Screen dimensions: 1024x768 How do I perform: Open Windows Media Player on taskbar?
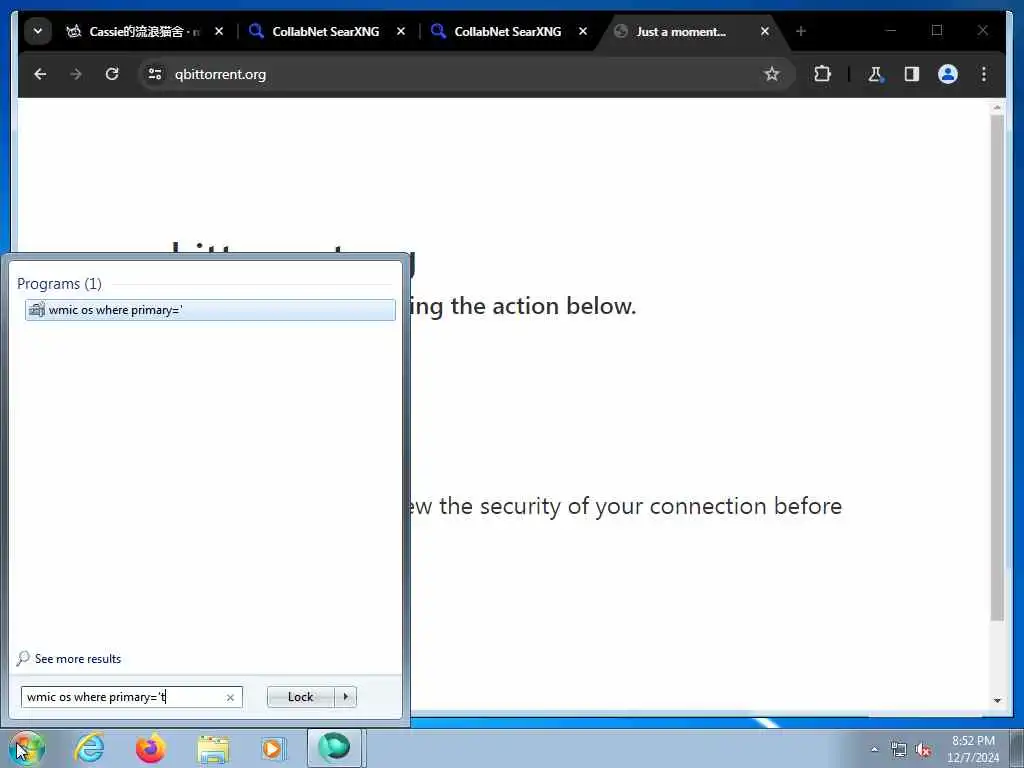pyautogui.click(x=272, y=748)
